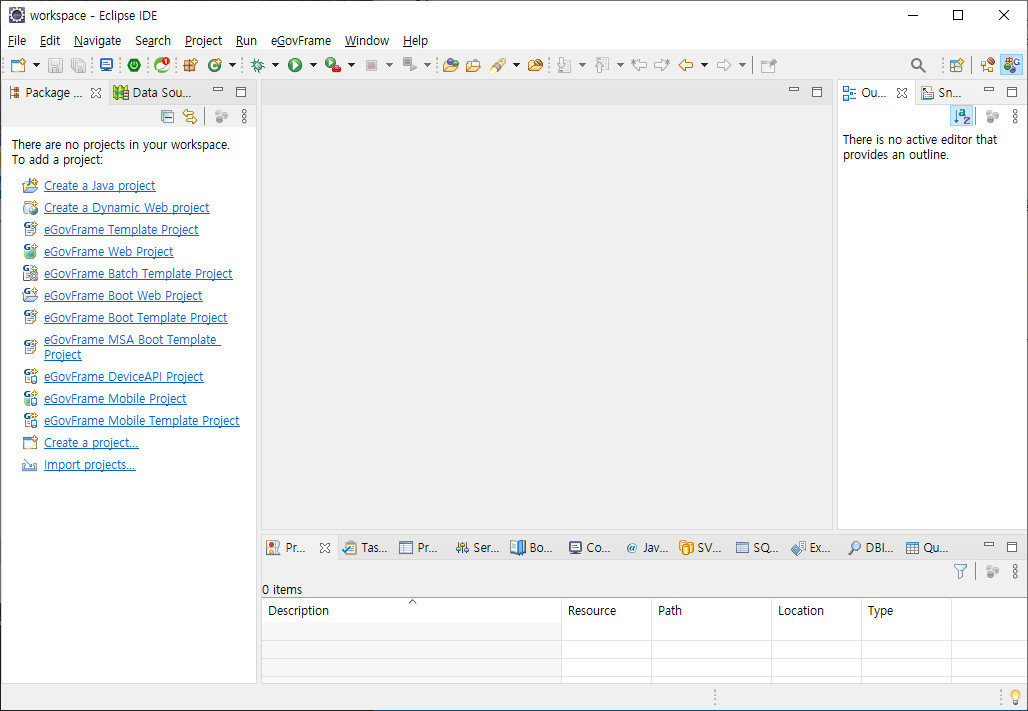Switch to the Java EE perspective button

coord(987,65)
